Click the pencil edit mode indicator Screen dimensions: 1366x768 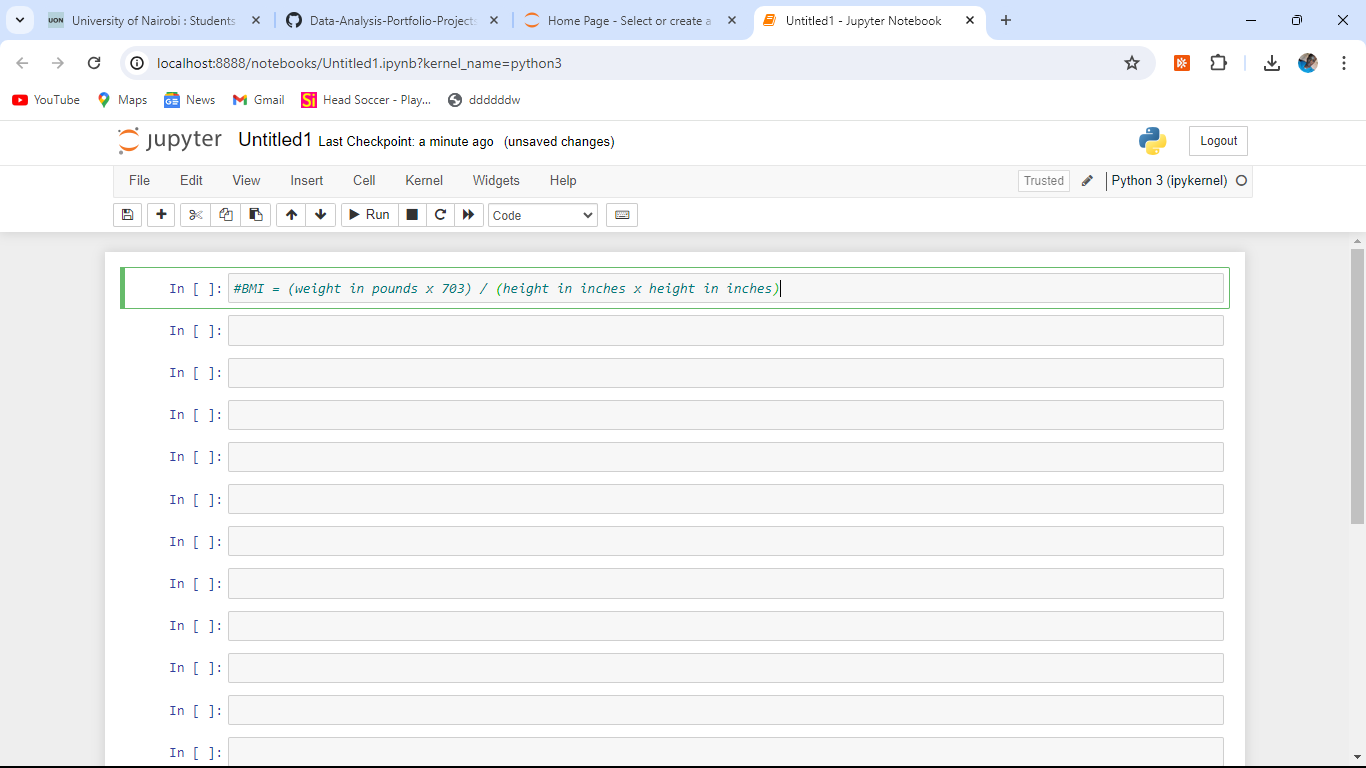[1088, 181]
